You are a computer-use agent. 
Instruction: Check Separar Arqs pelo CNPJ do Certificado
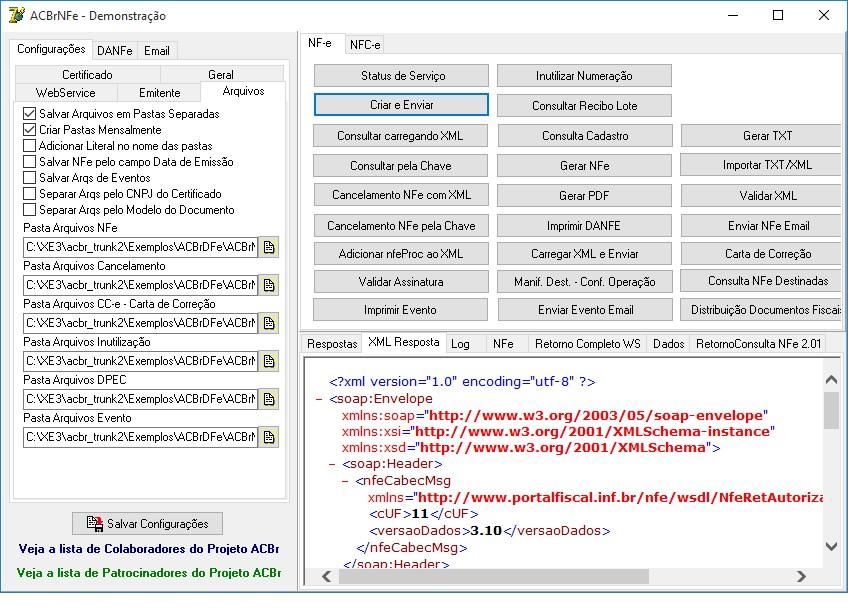click(x=30, y=194)
